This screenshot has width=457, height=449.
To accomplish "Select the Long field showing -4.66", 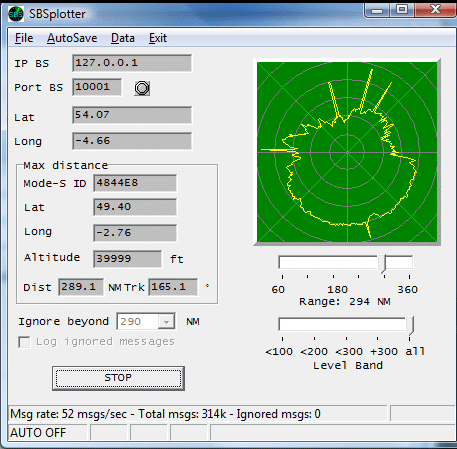I will (x=132, y=141).
